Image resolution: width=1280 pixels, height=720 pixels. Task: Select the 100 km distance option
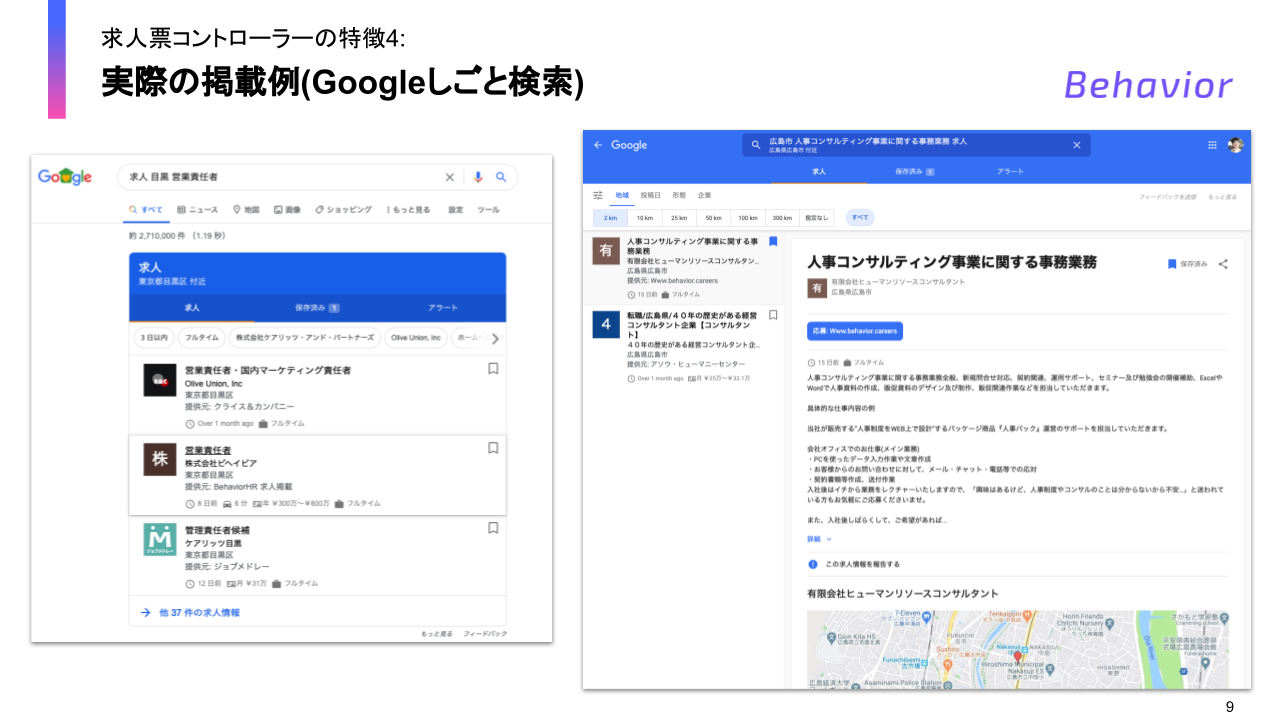(747, 217)
